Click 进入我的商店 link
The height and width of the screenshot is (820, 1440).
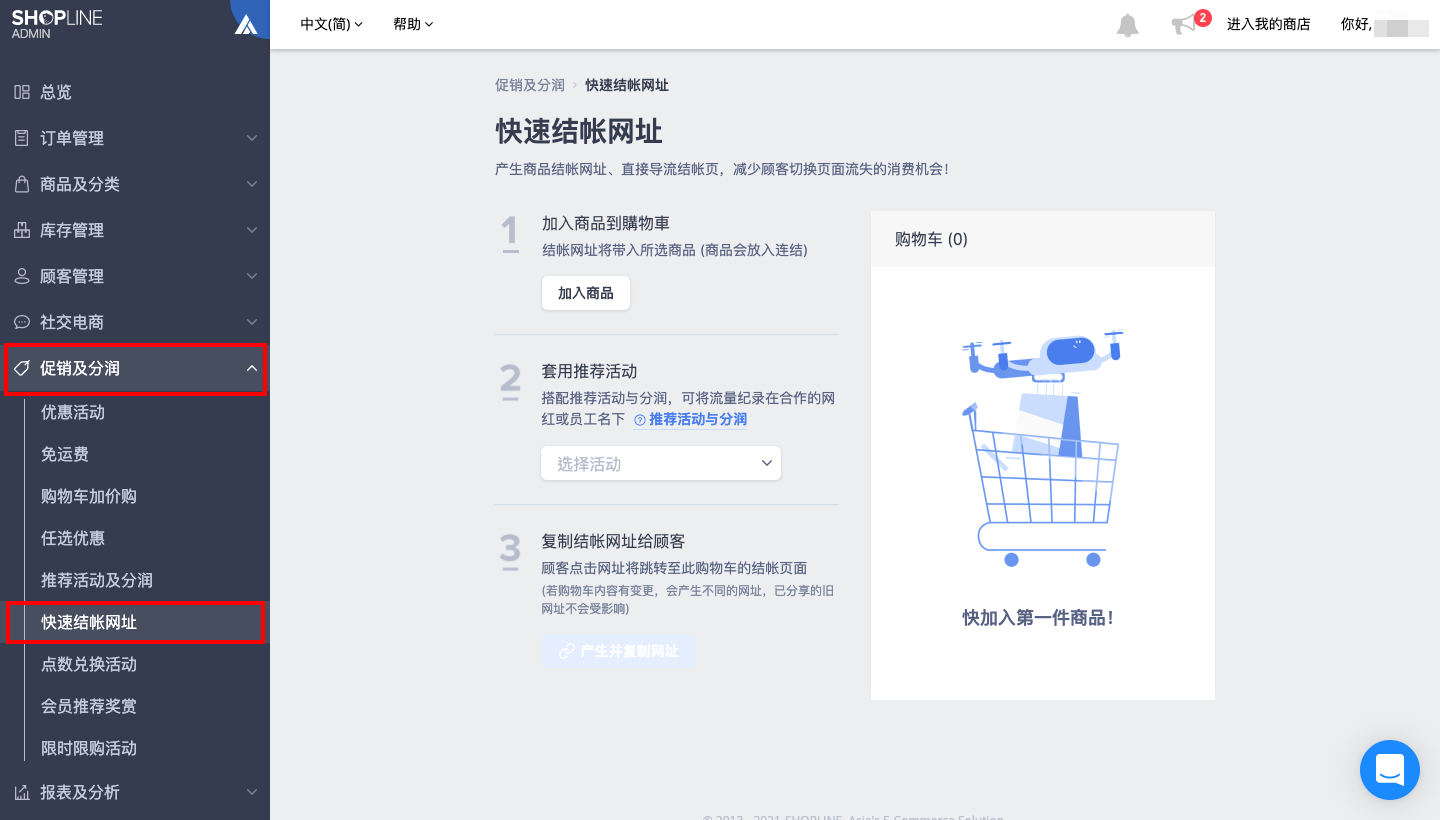click(1268, 24)
